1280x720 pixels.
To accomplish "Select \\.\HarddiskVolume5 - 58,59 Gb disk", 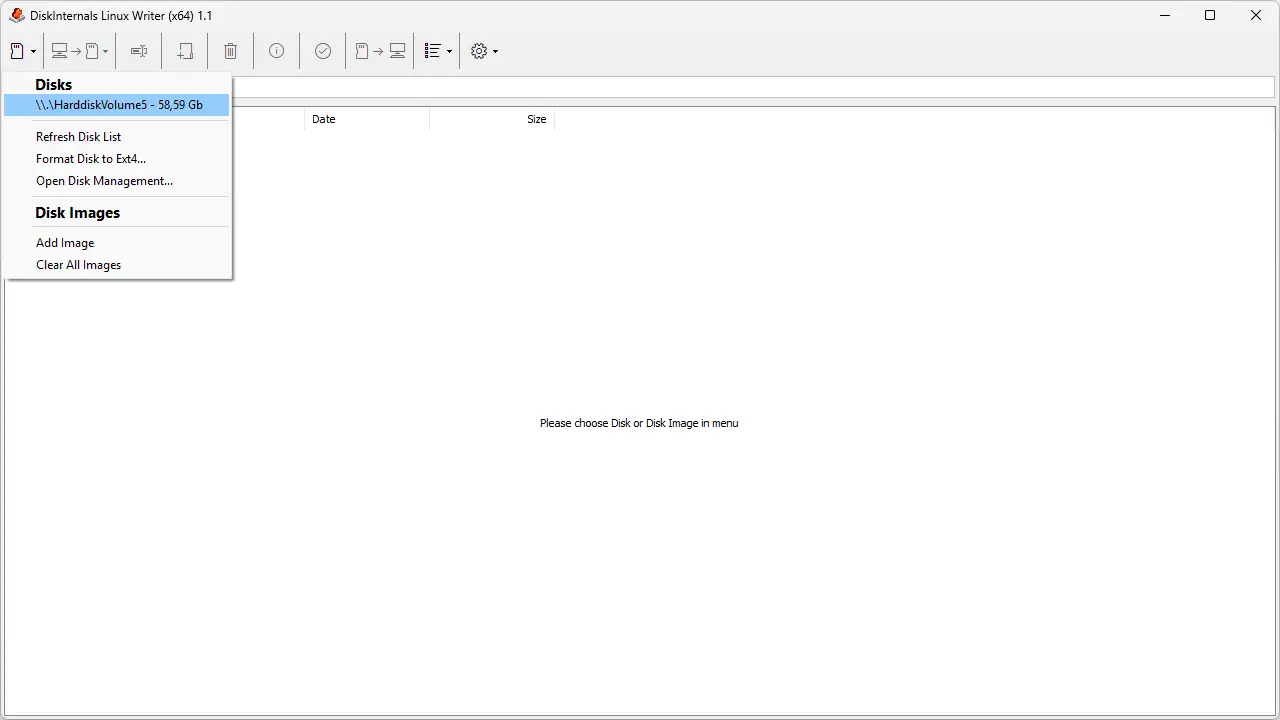I will (117, 105).
